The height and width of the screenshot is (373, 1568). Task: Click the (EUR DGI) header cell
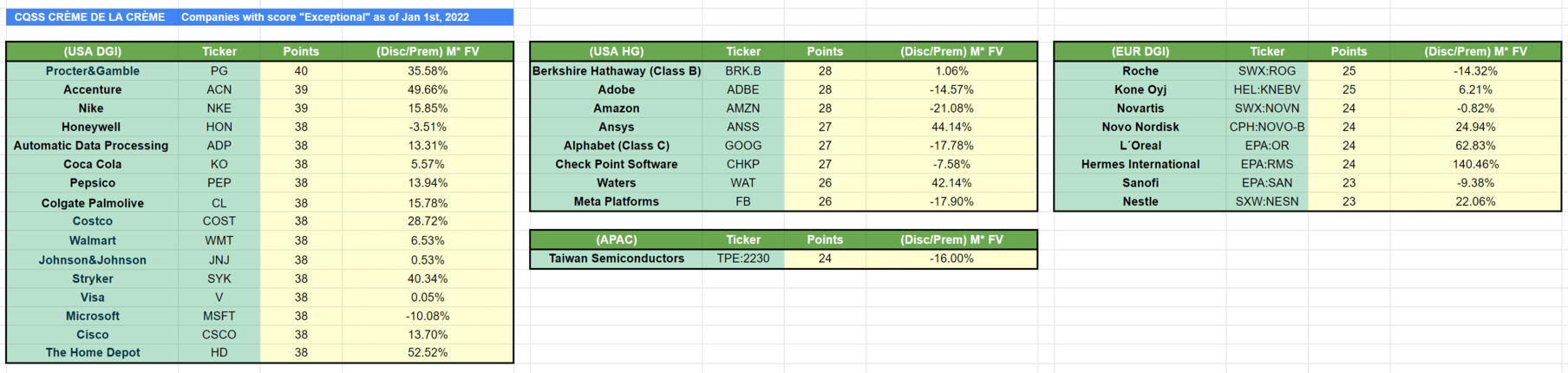point(1140,52)
